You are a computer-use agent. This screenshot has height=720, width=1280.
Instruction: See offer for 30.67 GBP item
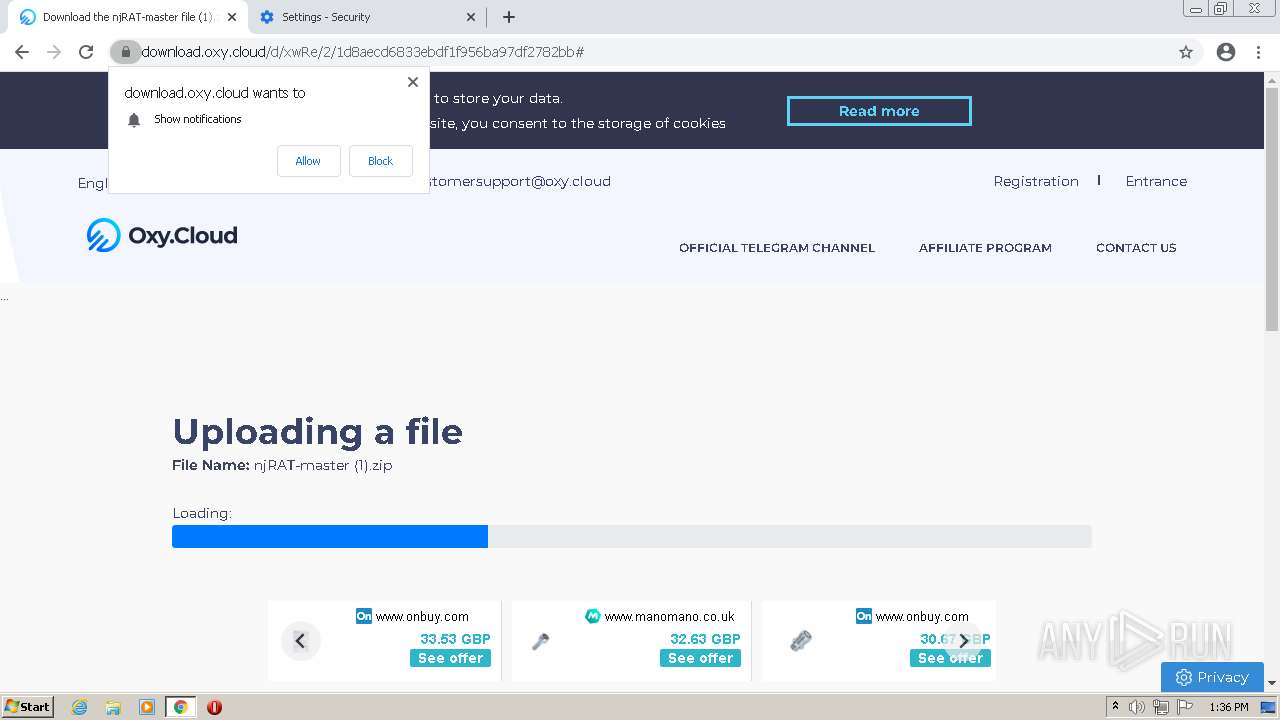coord(950,658)
